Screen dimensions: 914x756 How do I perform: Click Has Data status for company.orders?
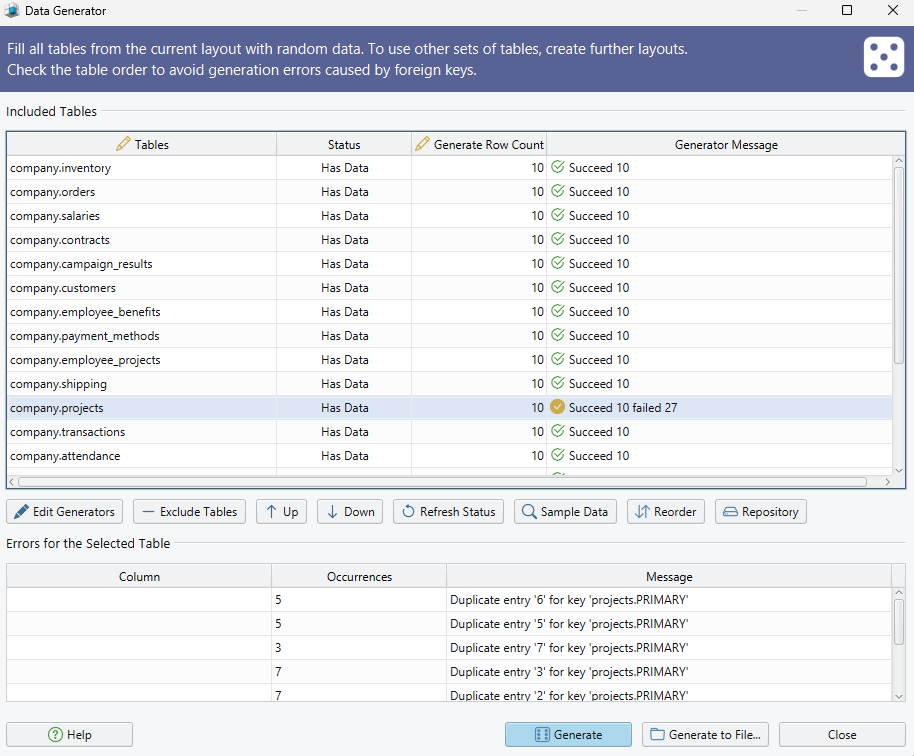click(x=344, y=192)
